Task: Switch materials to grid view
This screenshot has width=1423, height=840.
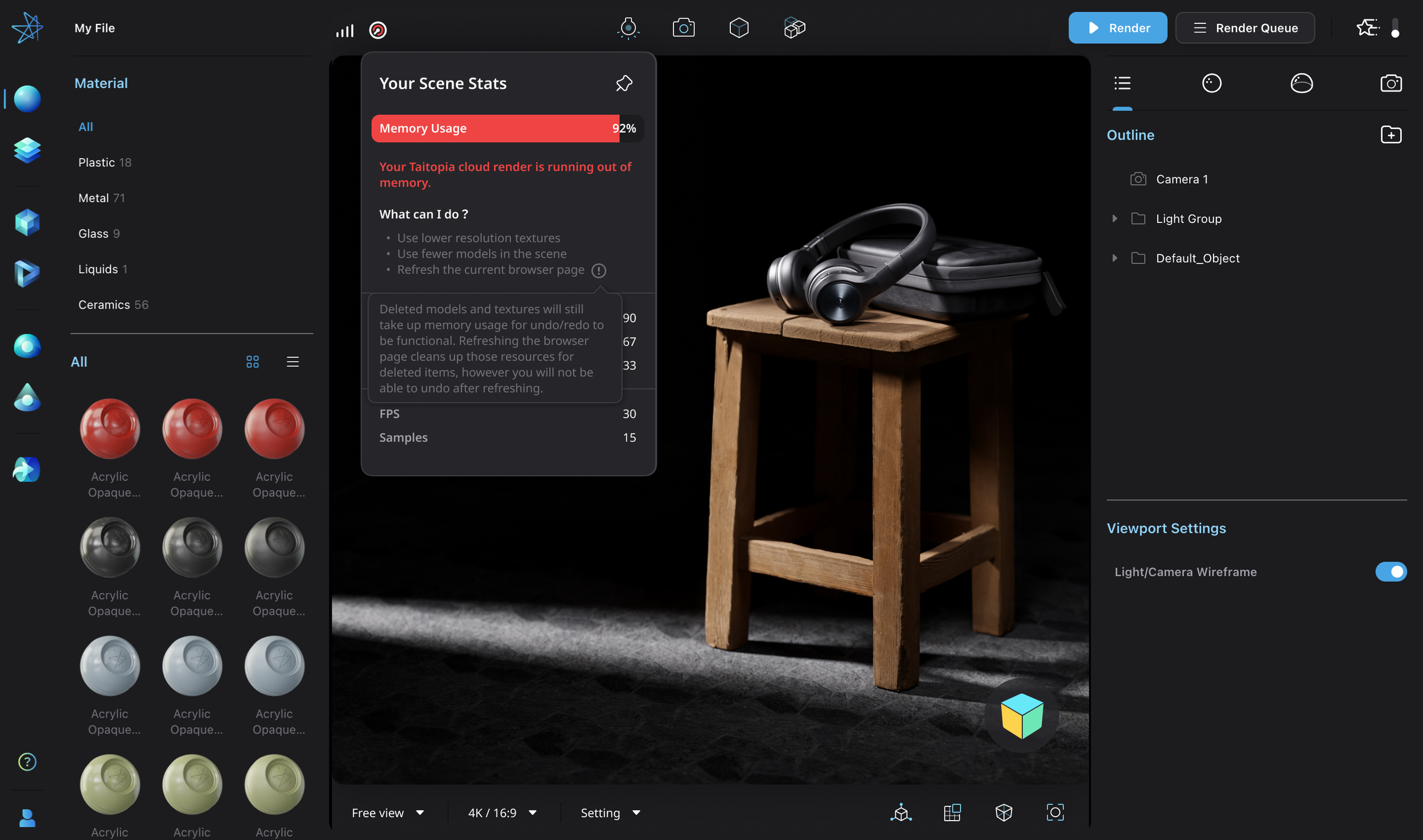Action: (252, 362)
